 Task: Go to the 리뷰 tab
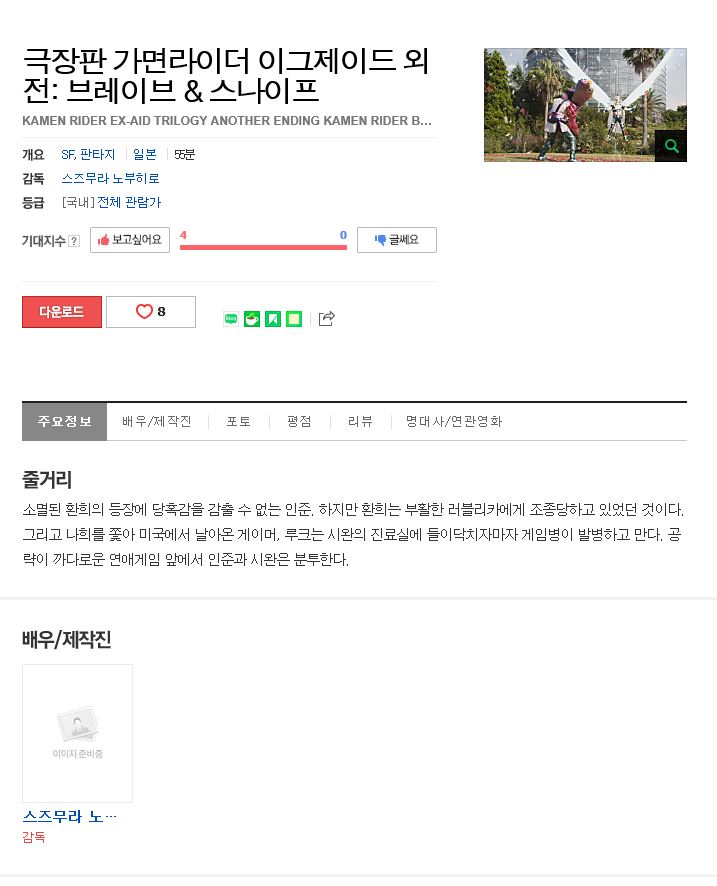click(x=360, y=422)
